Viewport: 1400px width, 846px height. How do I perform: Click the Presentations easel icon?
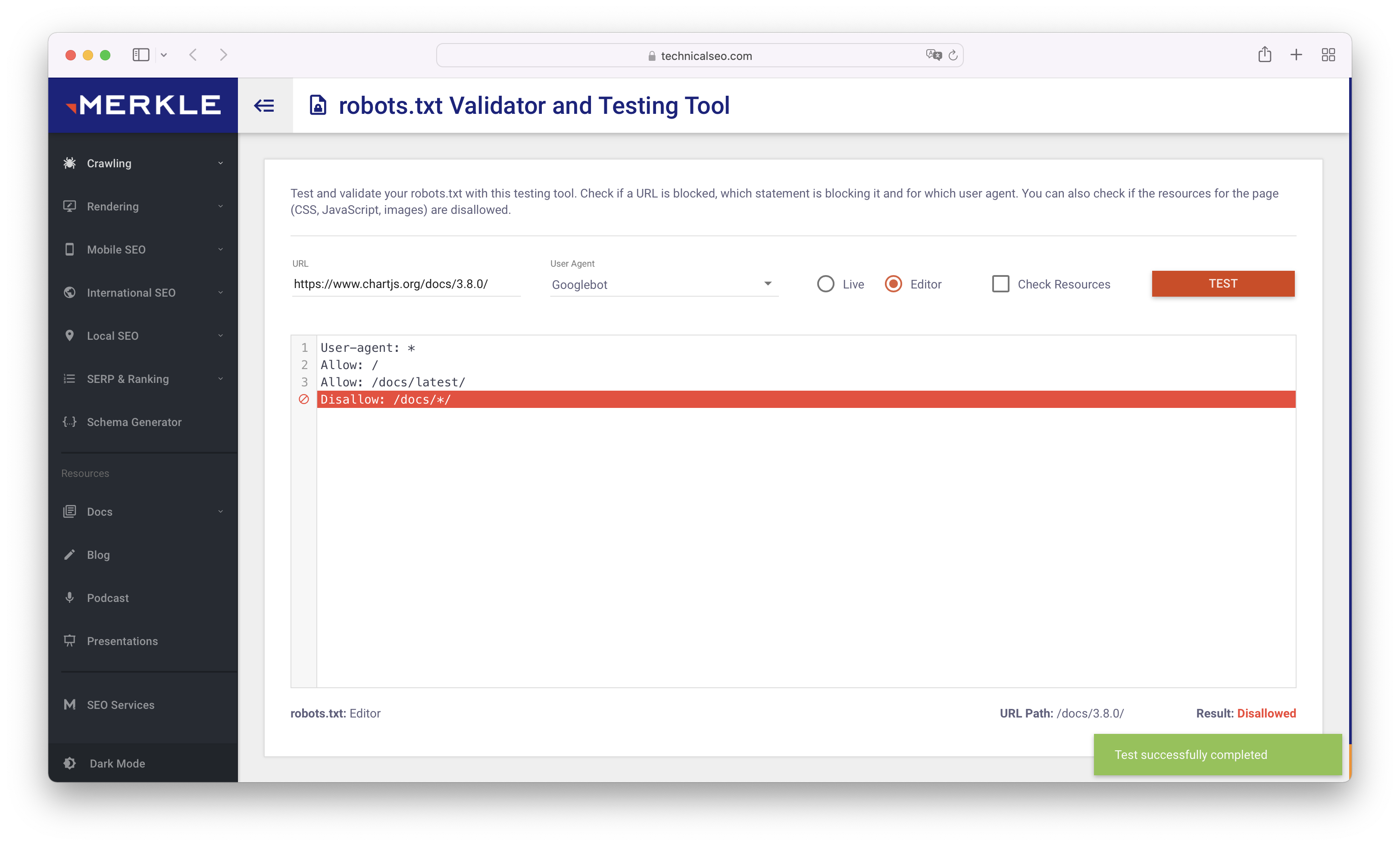click(69, 641)
